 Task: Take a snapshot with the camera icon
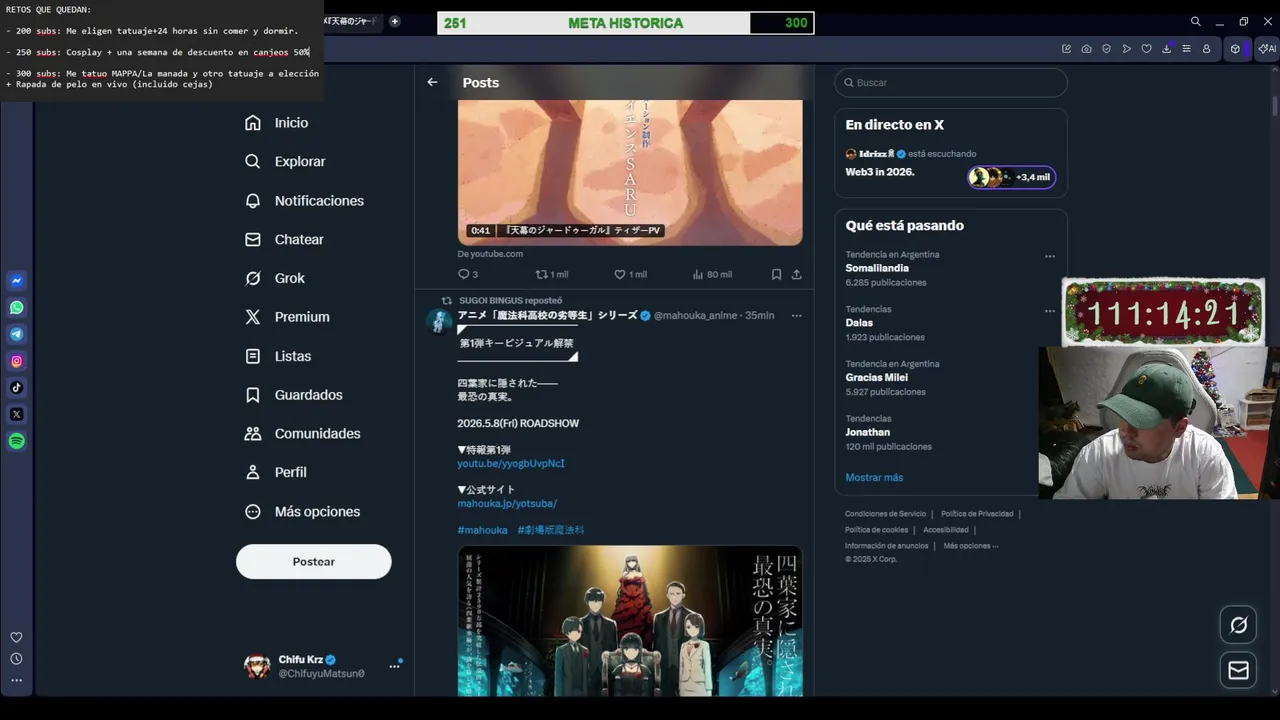point(1086,49)
